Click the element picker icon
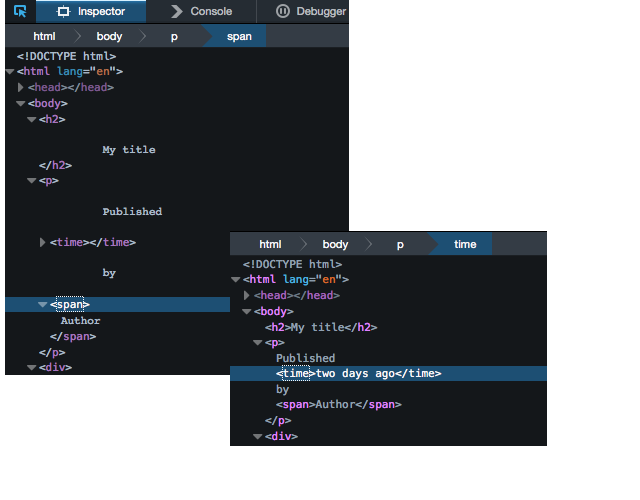Viewport: 640px width, 500px height. pos(20,12)
